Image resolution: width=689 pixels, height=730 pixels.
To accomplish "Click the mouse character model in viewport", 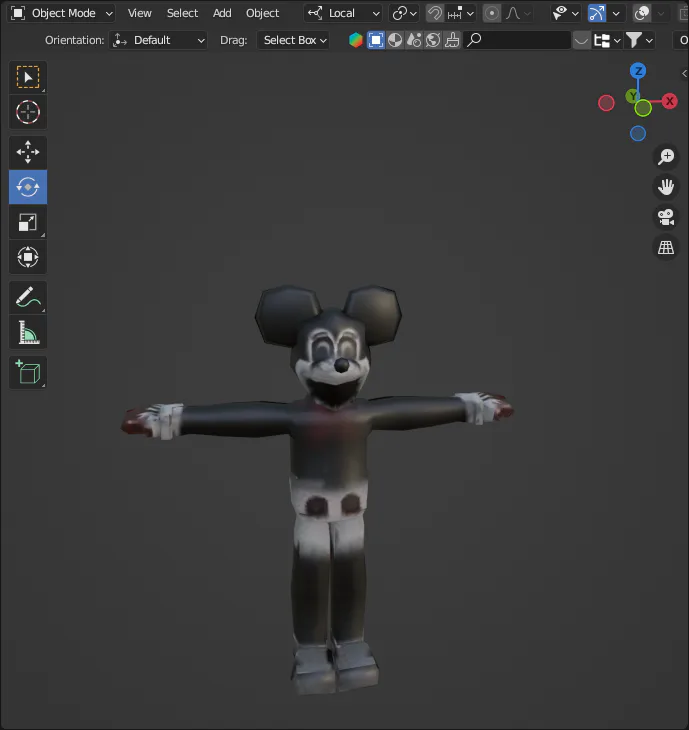I will [329, 456].
